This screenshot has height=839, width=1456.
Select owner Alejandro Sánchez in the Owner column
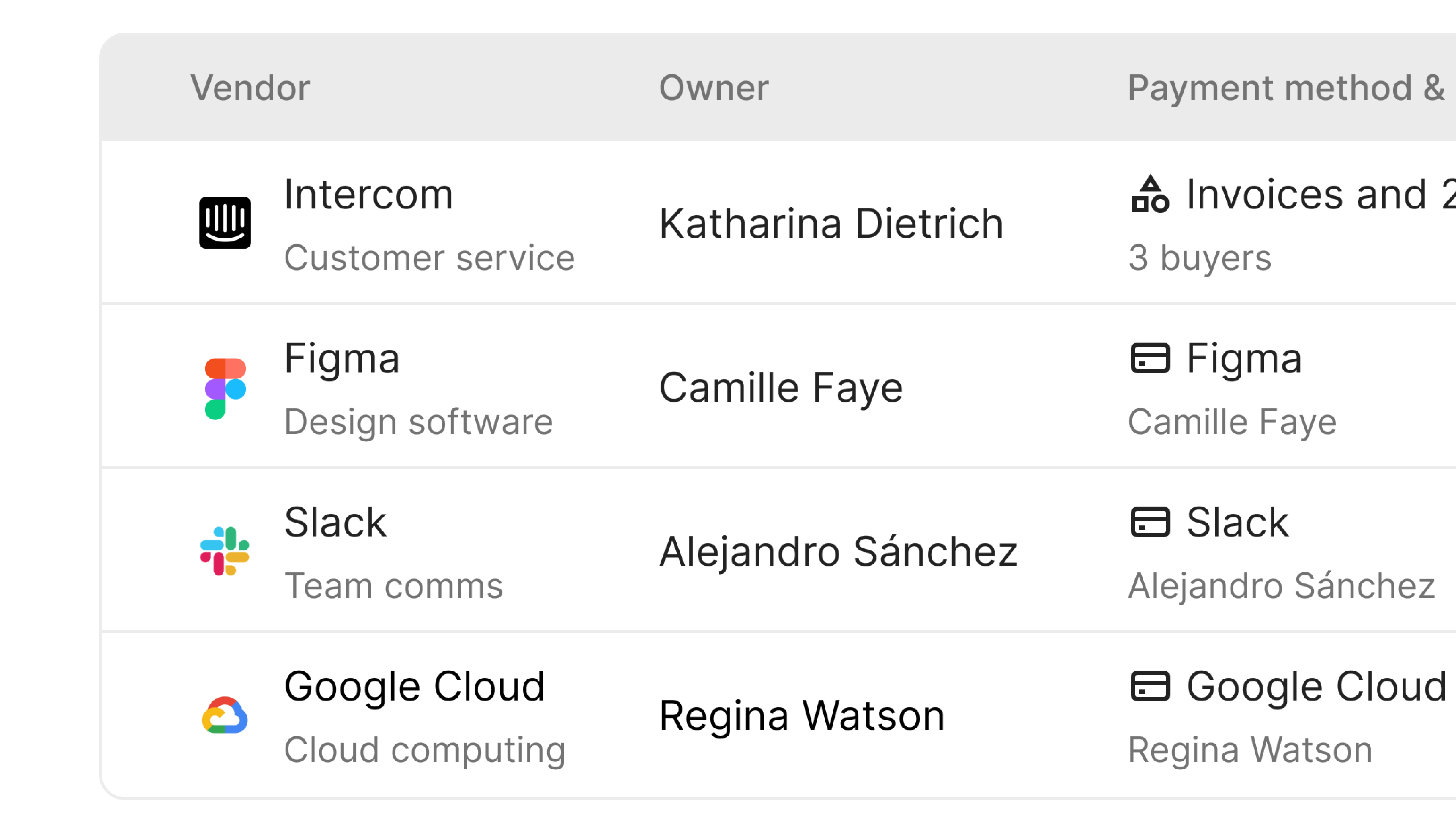(838, 551)
